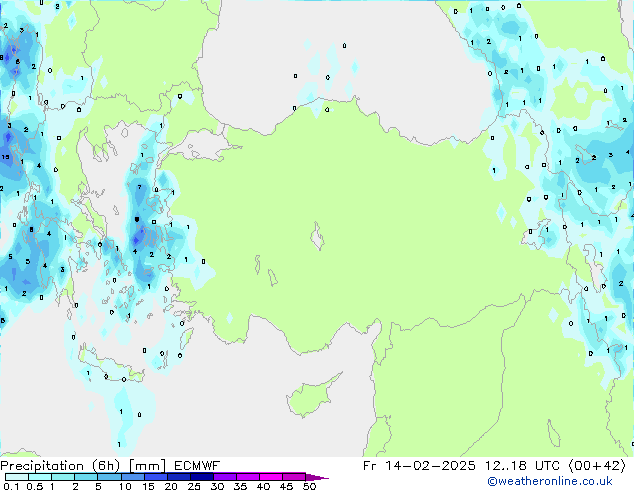Click the 1–2 mm legend swatch
The height and width of the screenshot is (490, 634).
[x=63, y=477]
